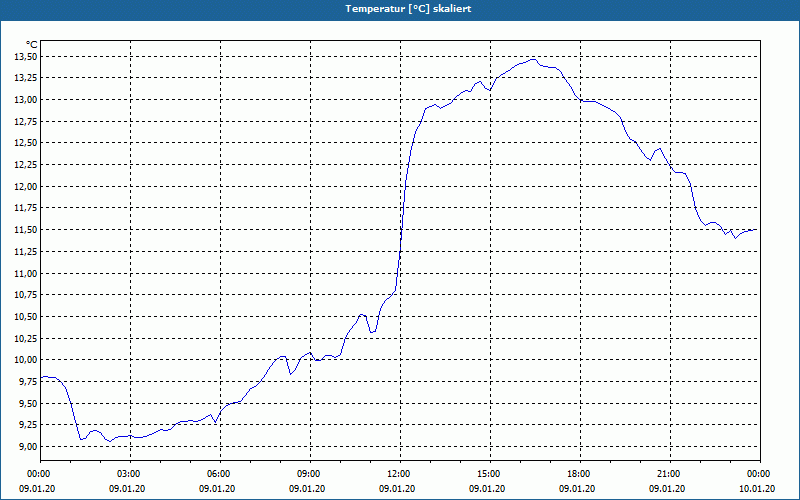This screenshot has height=500, width=800.
Task: Click the 00:00 time label above 09.01.20
Action: (x=37, y=474)
